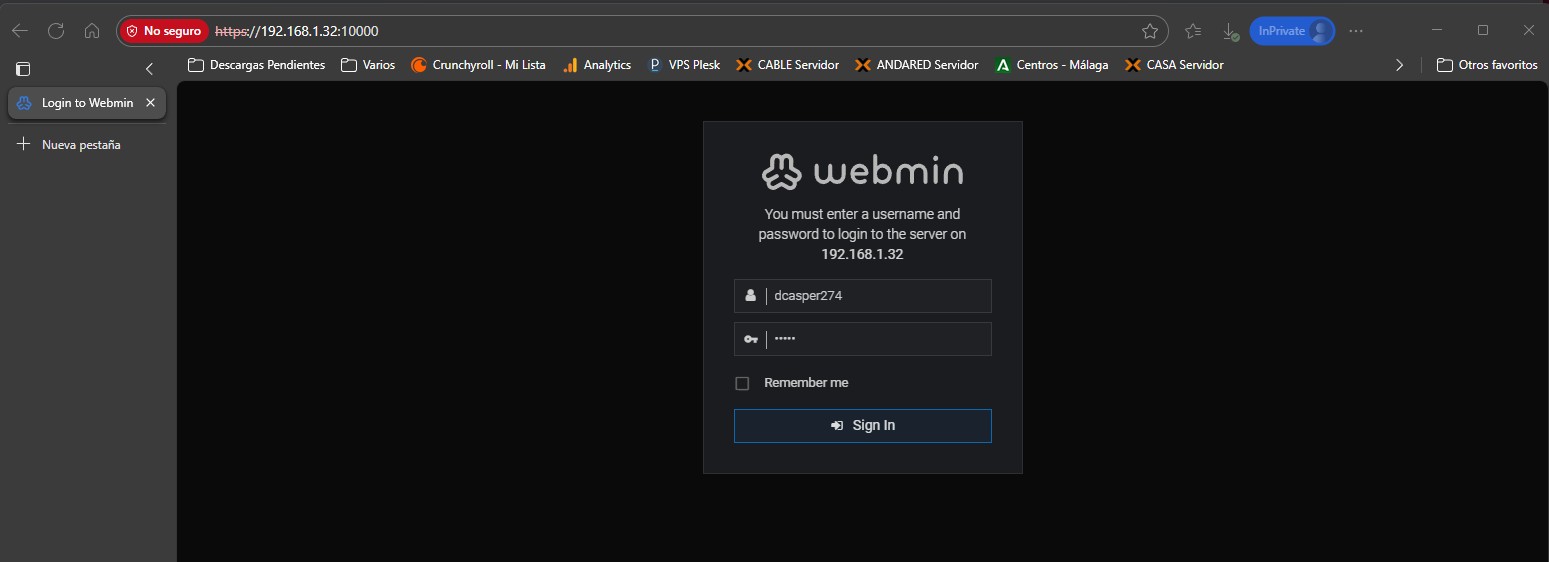Add this page to favorites with the star
Screen dimensions: 1549x562
pos(1150,31)
